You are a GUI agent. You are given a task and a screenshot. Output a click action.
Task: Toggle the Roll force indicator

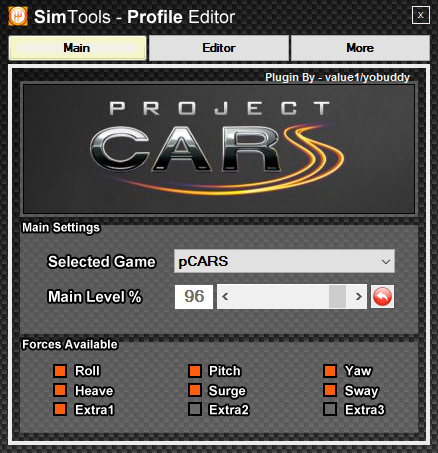click(60, 371)
